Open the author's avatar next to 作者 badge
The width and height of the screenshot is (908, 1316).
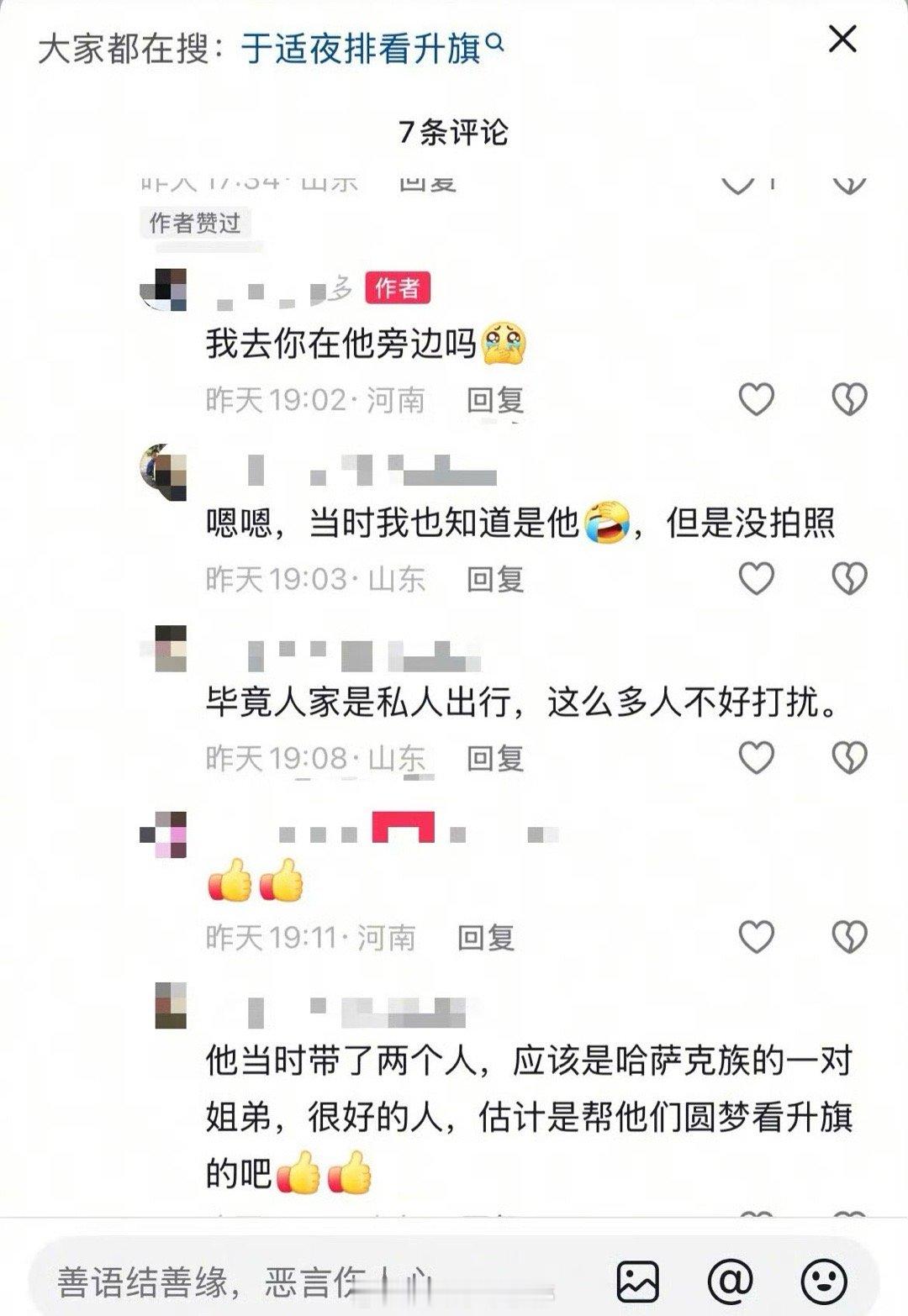[163, 291]
